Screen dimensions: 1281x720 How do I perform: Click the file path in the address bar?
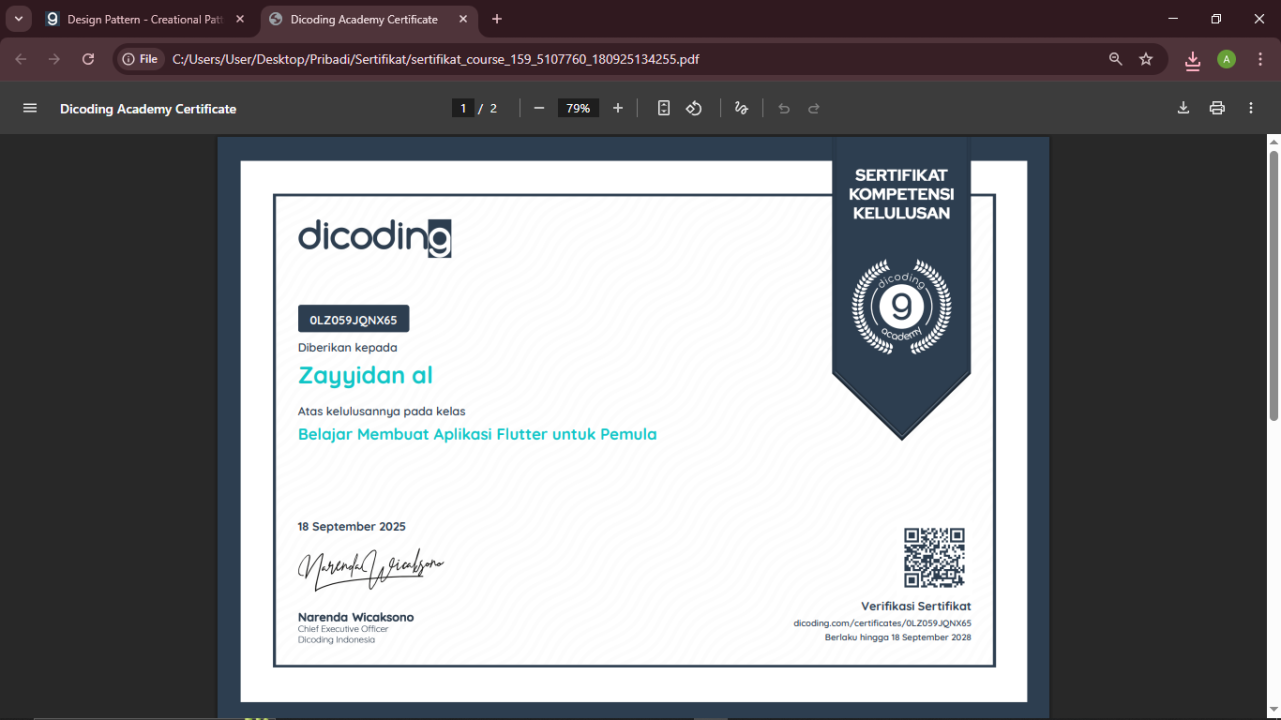tap(435, 59)
